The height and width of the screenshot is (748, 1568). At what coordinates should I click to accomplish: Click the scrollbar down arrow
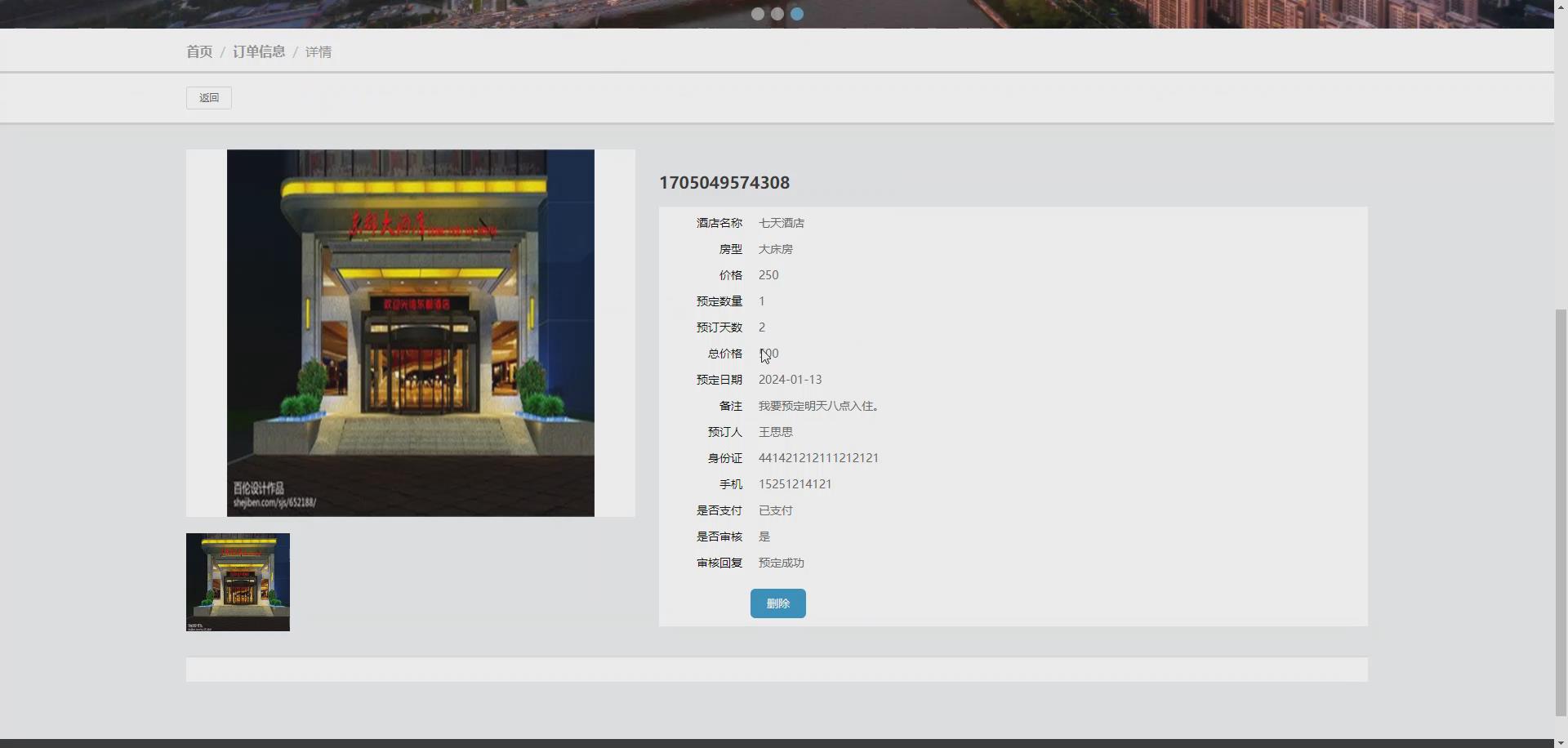[x=1561, y=742]
